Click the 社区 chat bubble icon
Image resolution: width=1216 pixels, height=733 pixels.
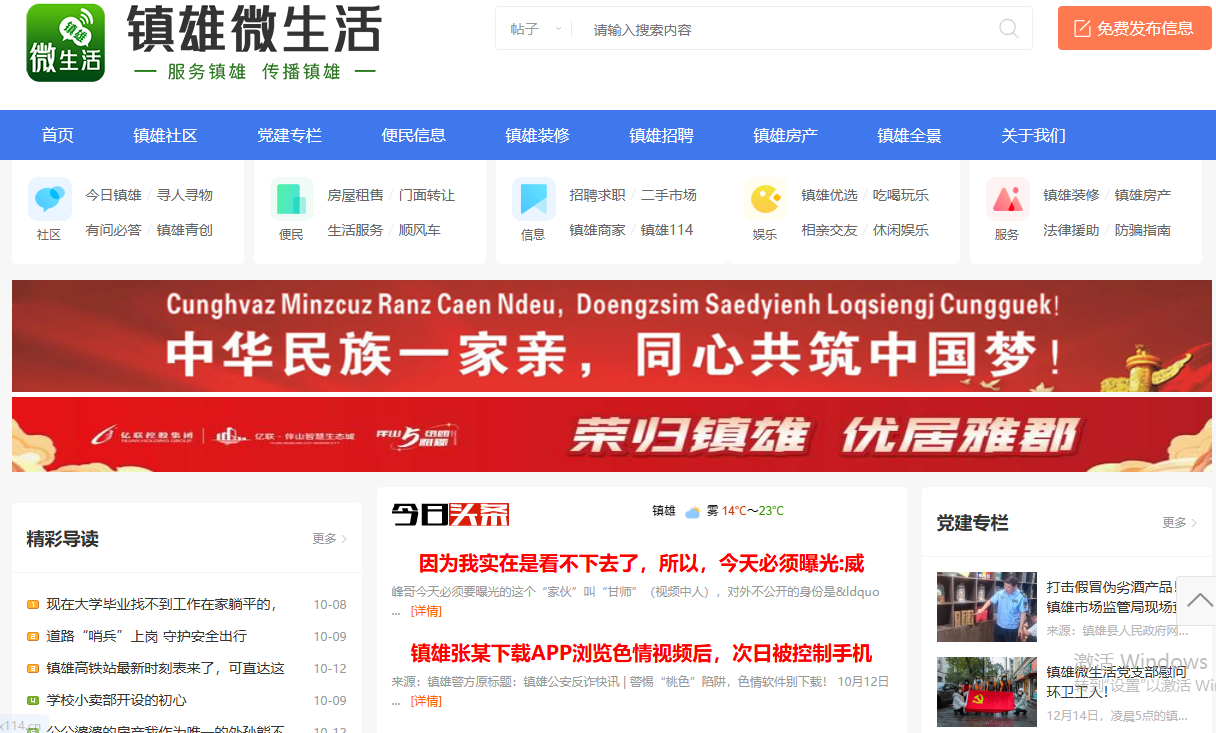click(49, 199)
